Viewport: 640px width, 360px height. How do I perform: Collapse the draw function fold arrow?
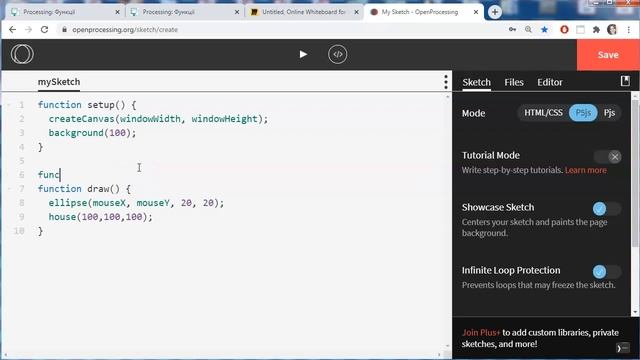[9, 189]
